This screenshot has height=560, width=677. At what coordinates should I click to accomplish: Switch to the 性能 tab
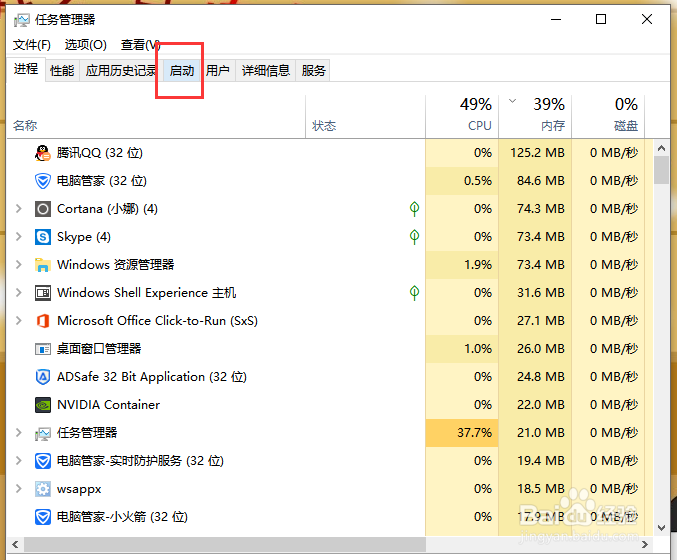[62, 70]
